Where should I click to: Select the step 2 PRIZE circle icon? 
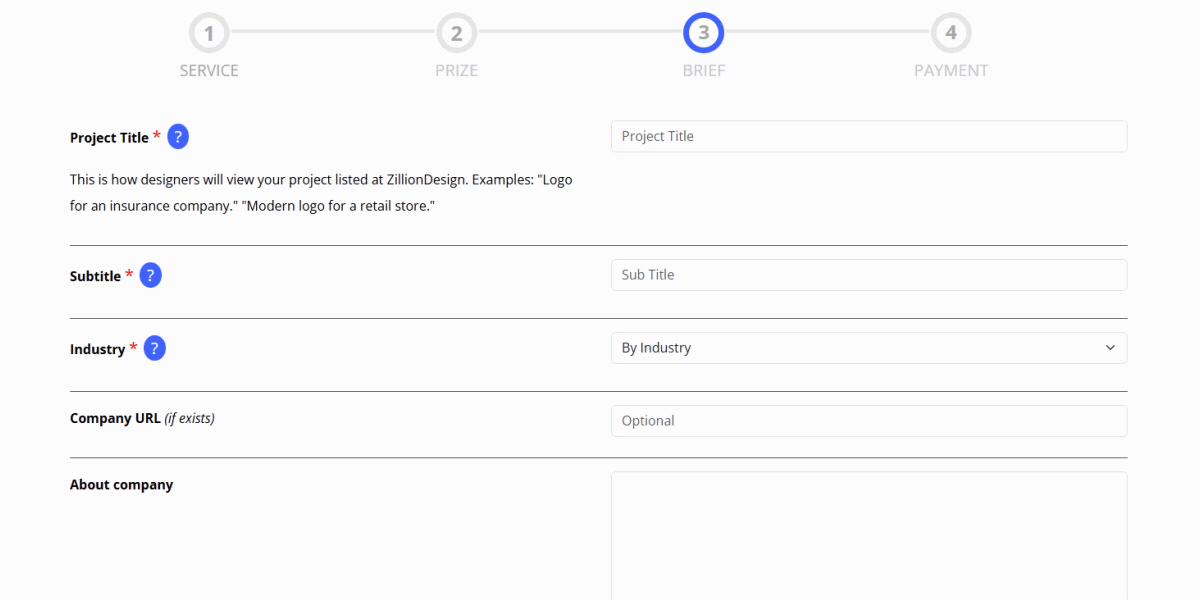click(456, 33)
